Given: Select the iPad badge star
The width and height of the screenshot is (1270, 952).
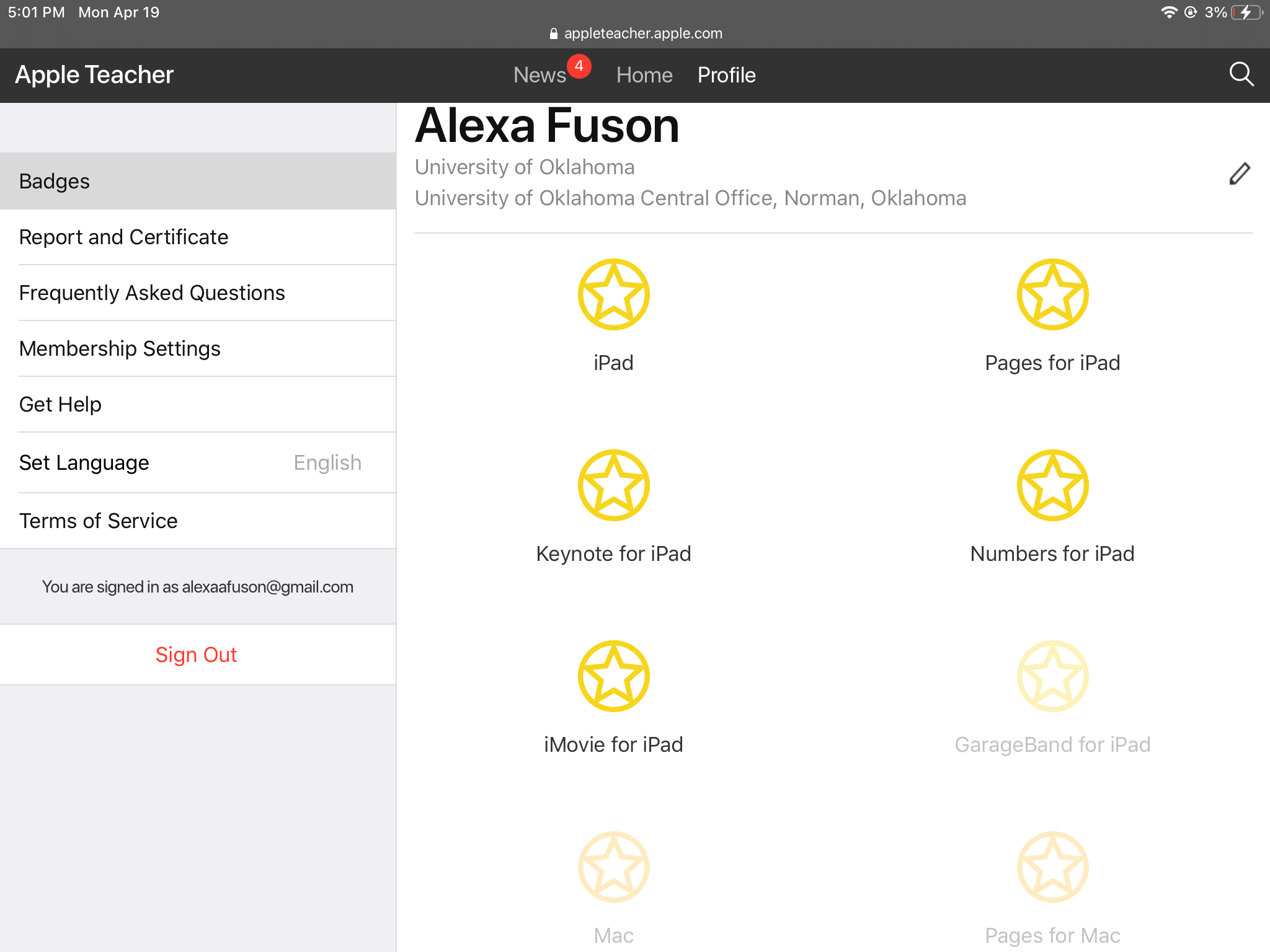Looking at the screenshot, I should 613,294.
